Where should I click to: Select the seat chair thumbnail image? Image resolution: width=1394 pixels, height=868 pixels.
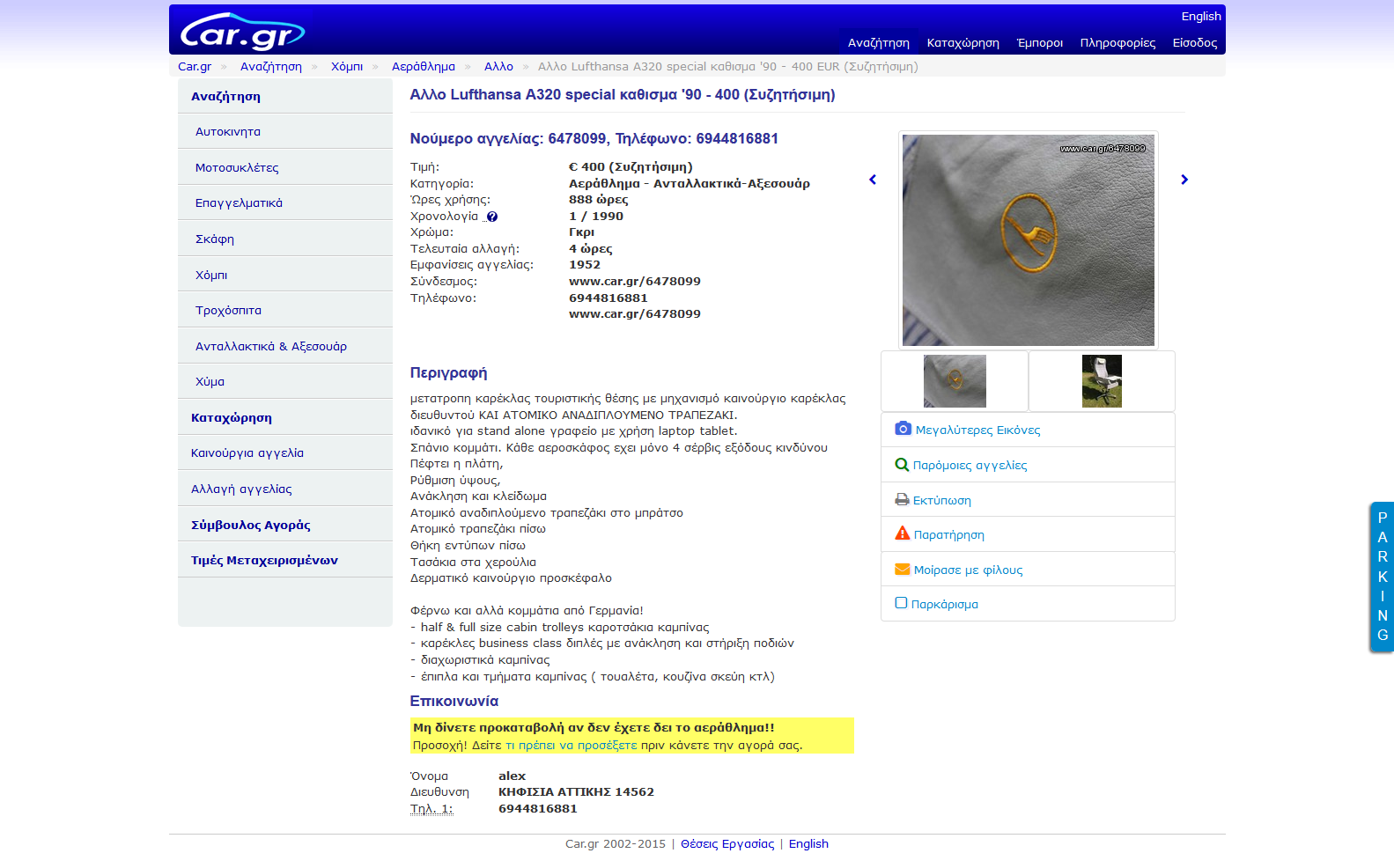tap(1102, 381)
